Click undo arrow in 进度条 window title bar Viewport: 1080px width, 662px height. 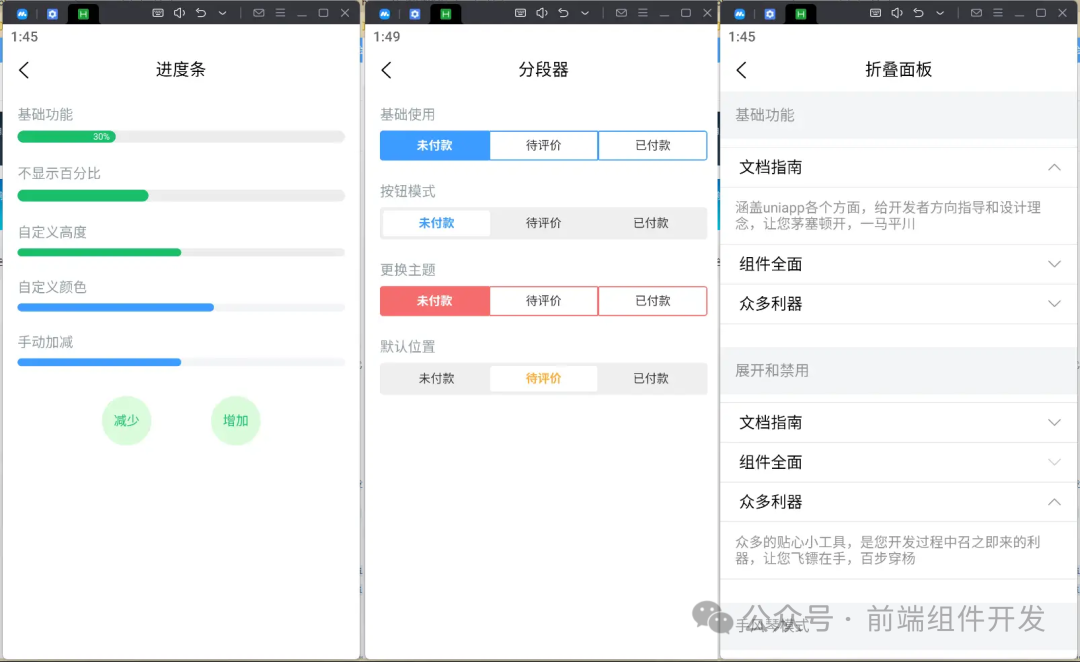(201, 13)
